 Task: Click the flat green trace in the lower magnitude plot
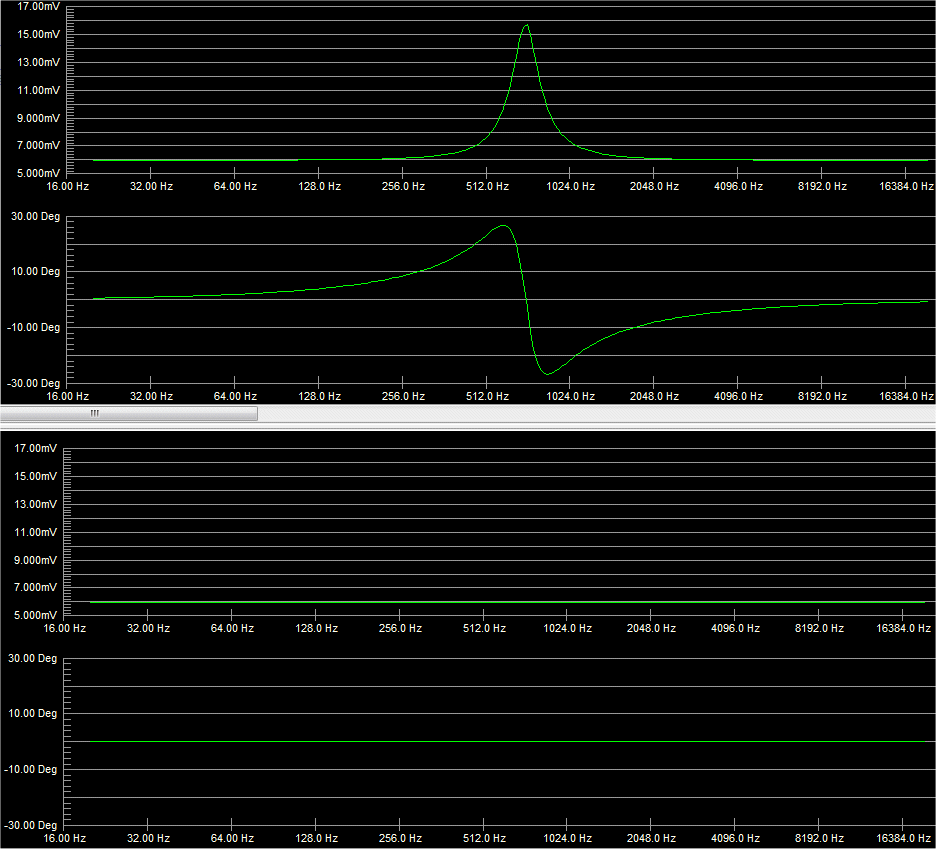pos(507,602)
